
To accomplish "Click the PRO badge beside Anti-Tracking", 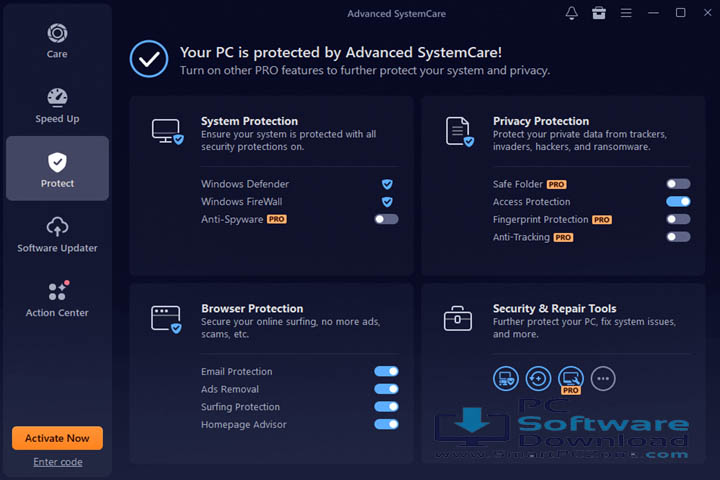I will point(563,237).
